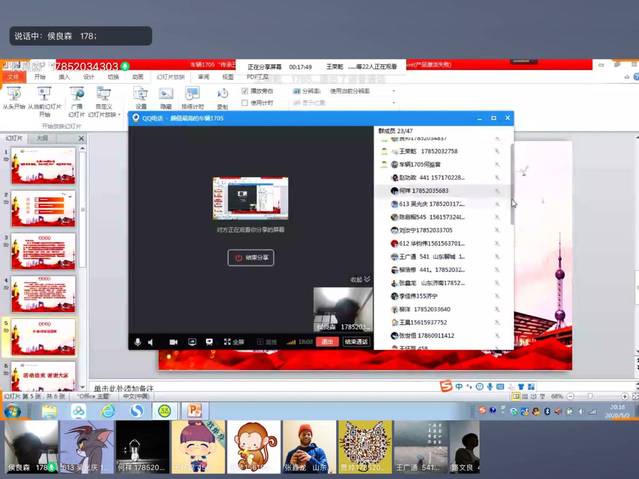Open PowerPoint from Windows taskbar
This screenshot has height=479, width=639.
(194, 410)
